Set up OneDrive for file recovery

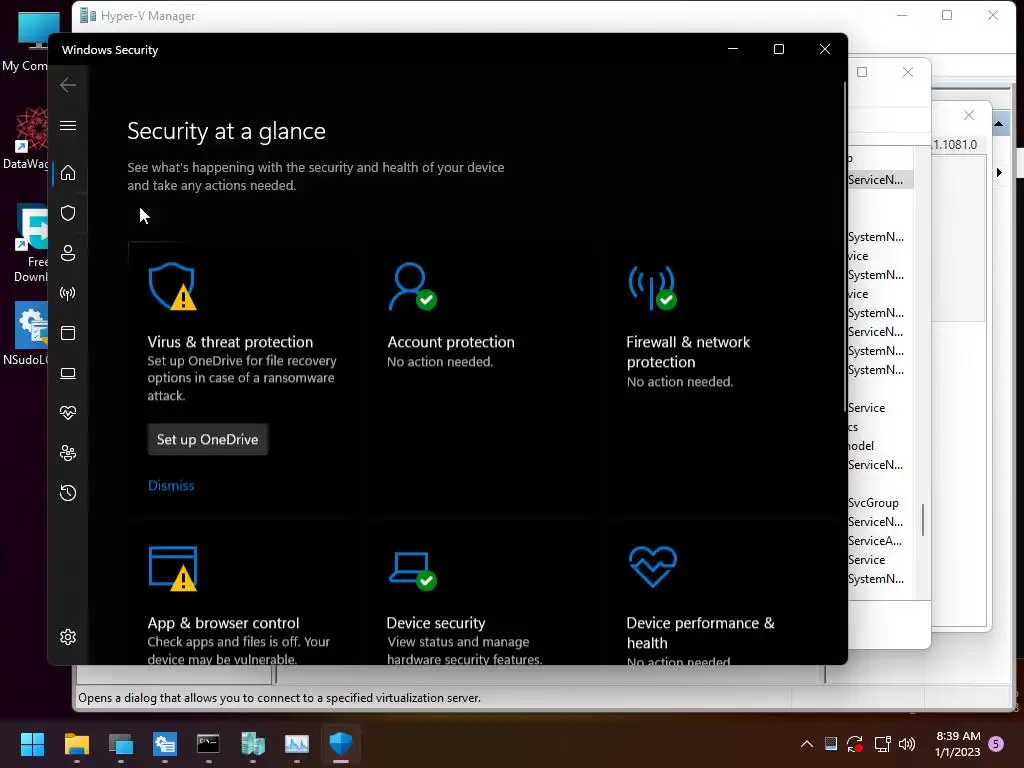pos(208,440)
